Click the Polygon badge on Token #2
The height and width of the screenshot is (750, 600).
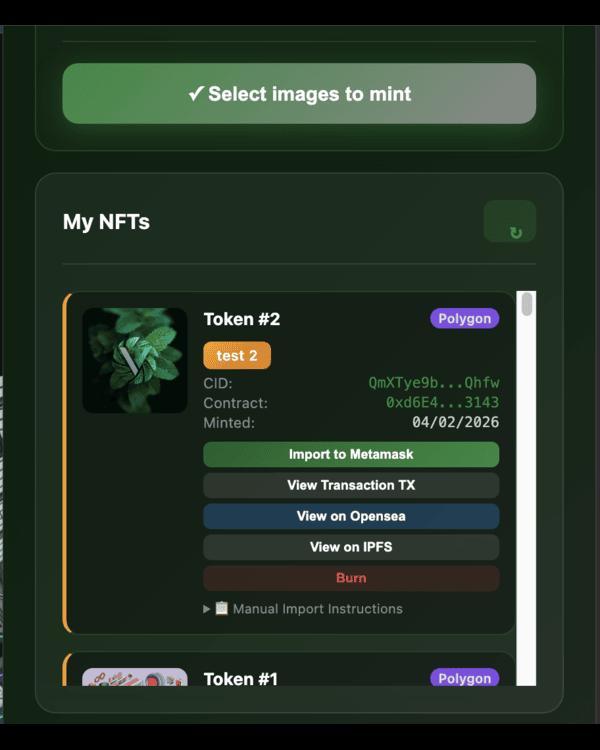(465, 318)
